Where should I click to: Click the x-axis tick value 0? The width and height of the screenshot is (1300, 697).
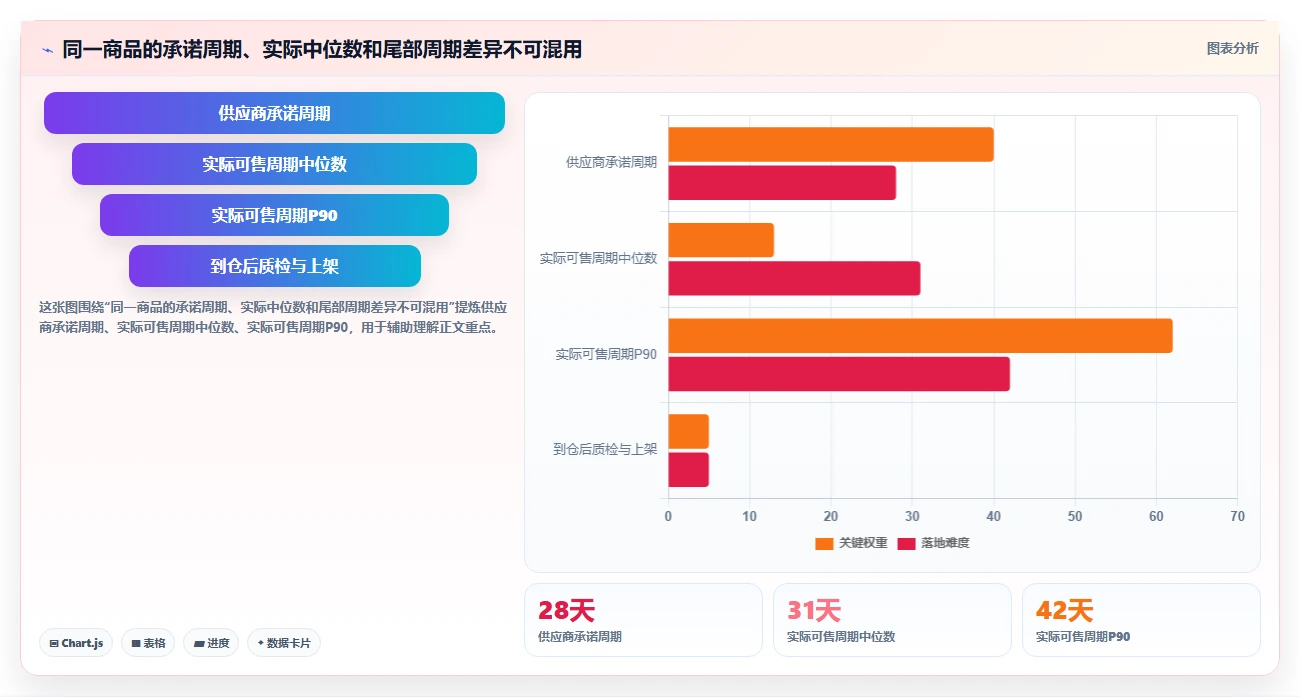click(668, 516)
